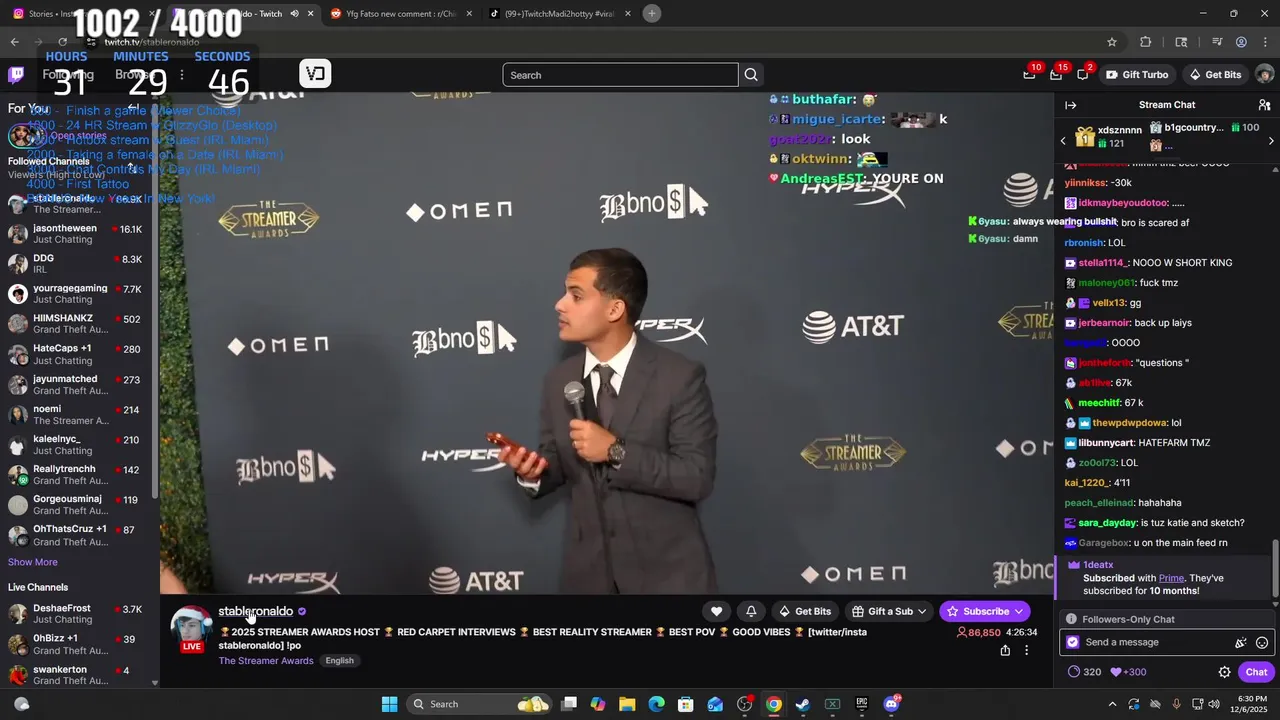
Task: Open the 320 channel points balance
Action: [x=1084, y=672]
